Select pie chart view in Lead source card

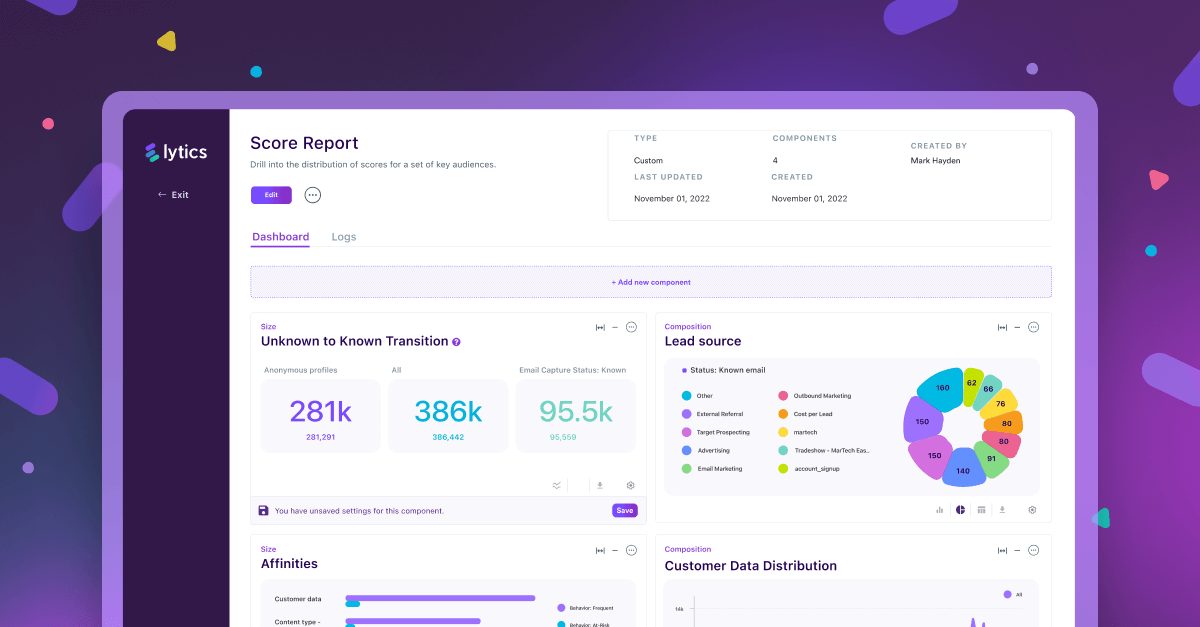(x=960, y=509)
